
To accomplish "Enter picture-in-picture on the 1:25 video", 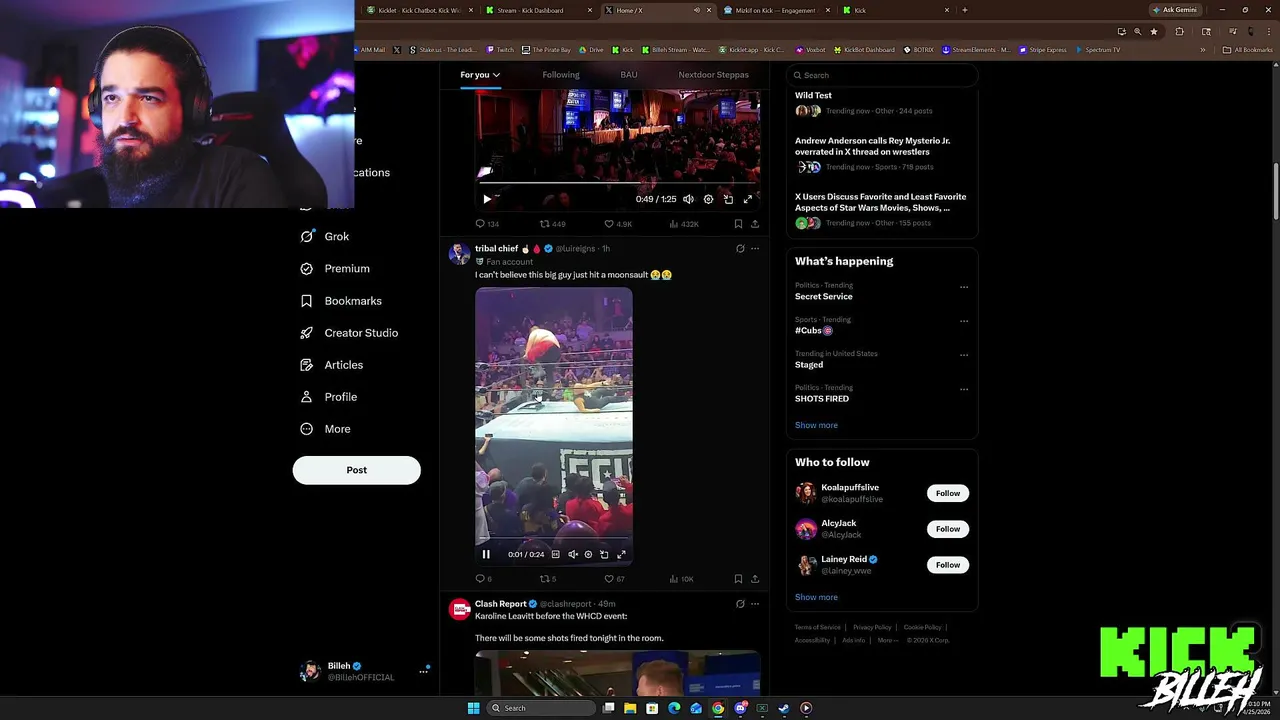I will [728, 199].
